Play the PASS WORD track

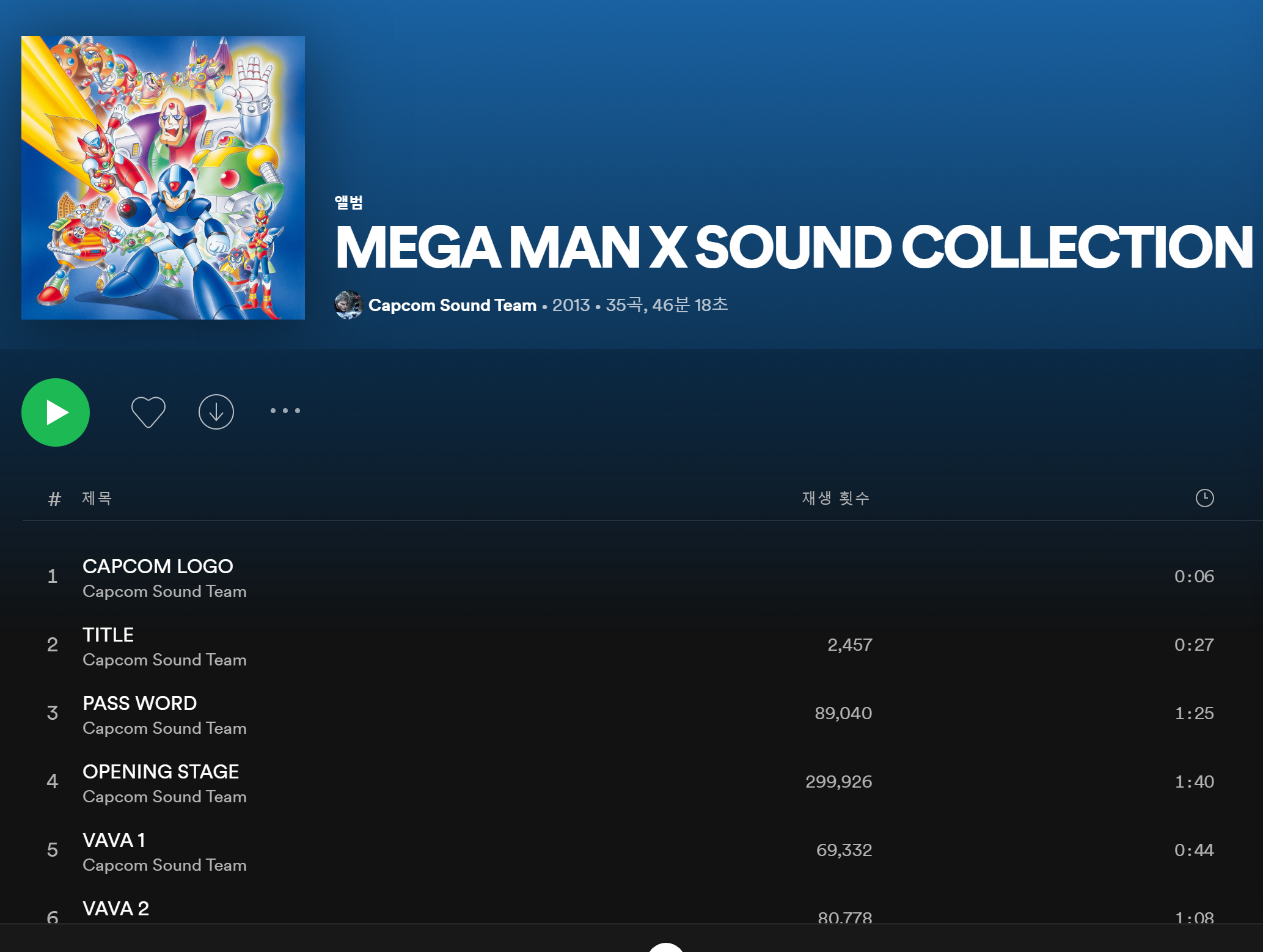(139, 703)
